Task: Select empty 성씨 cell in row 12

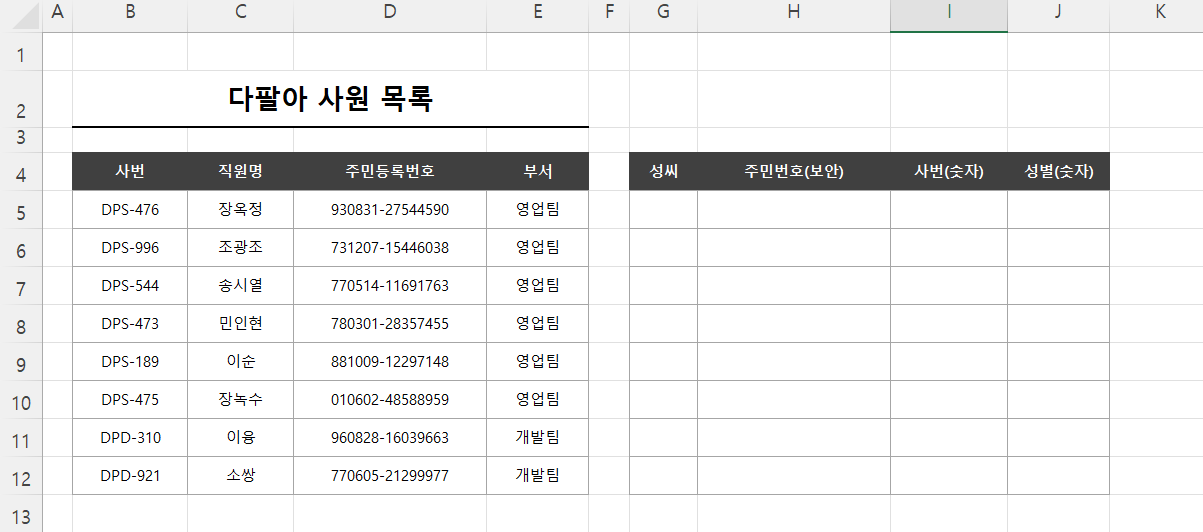Action: coord(664,476)
